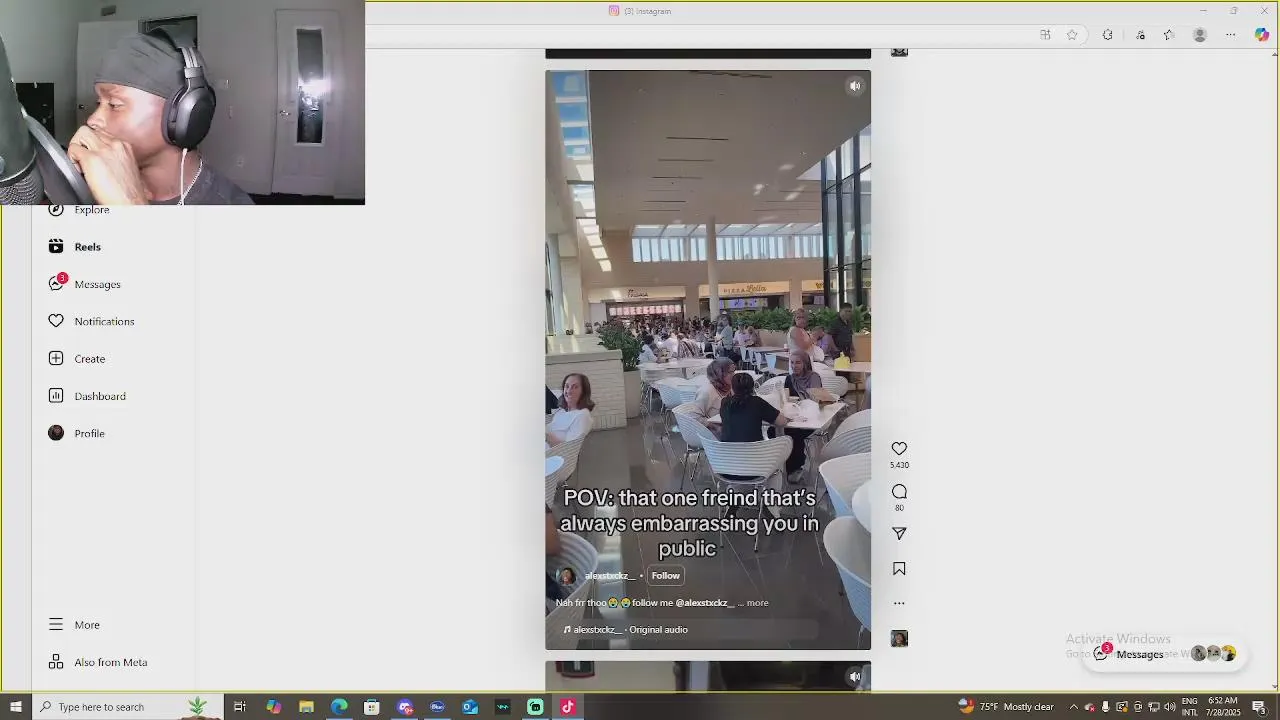Screen dimensions: 1280x720
Task: Open the clock showing 6:52 AM
Action: [1224, 707]
